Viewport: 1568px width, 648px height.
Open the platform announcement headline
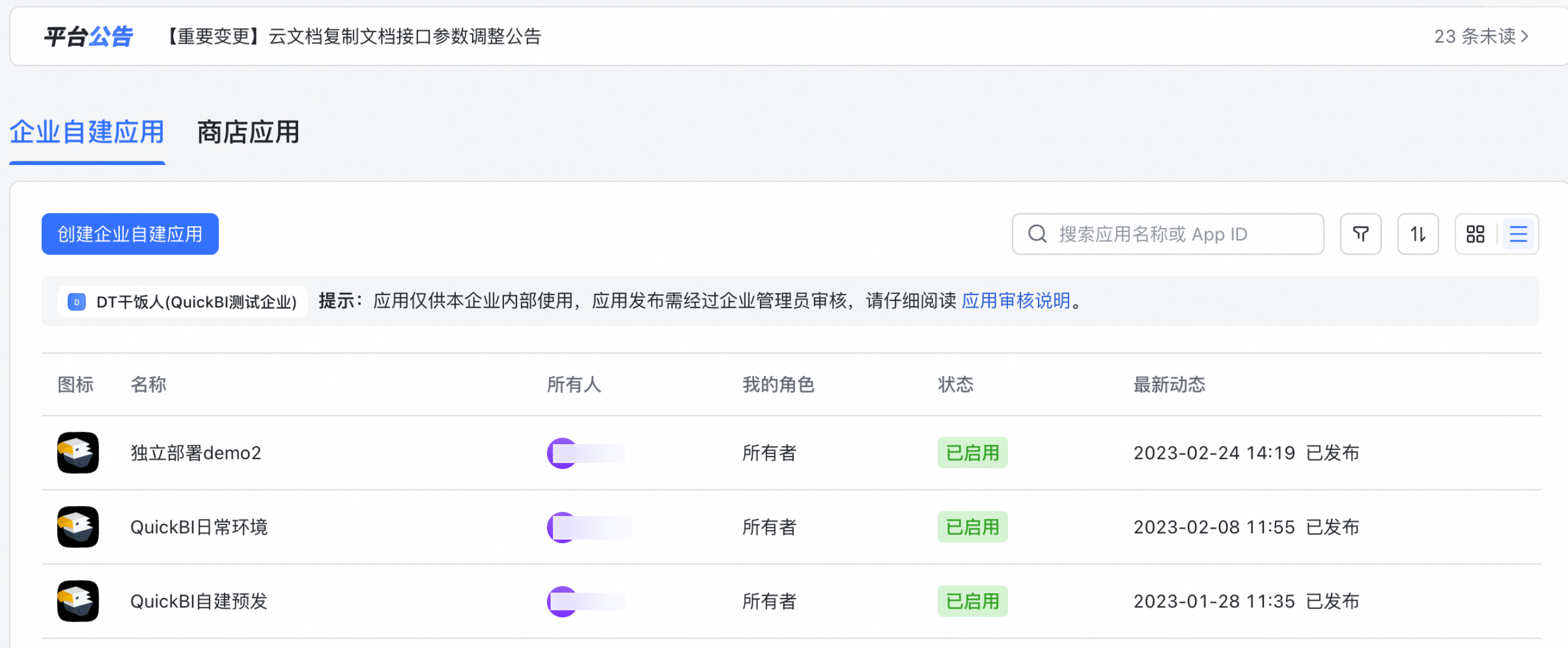click(x=354, y=37)
